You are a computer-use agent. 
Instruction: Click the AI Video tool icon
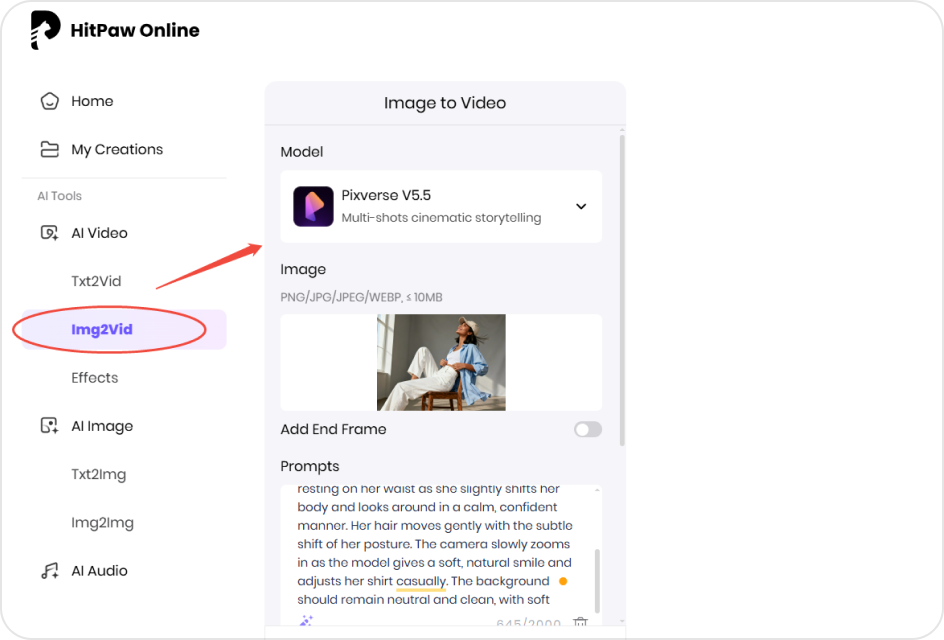click(48, 232)
